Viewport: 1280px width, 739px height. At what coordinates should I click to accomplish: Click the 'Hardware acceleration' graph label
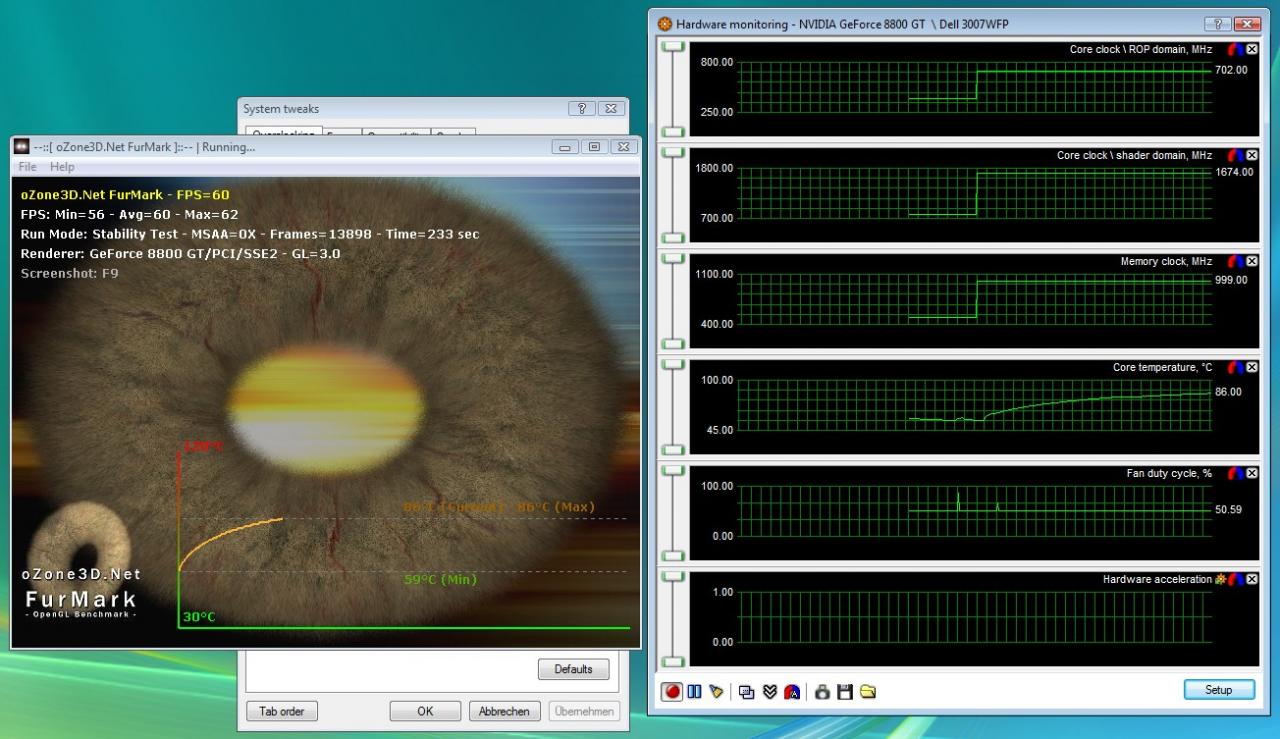click(x=1157, y=579)
